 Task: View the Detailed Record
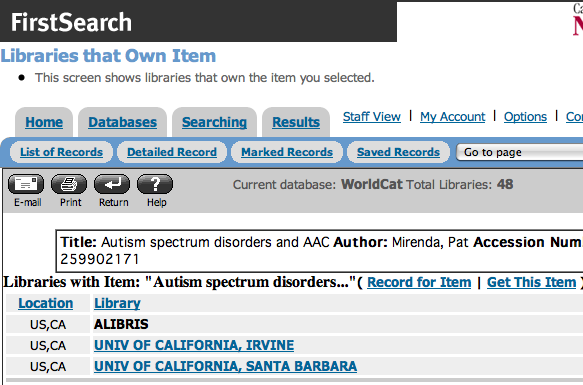point(172,152)
